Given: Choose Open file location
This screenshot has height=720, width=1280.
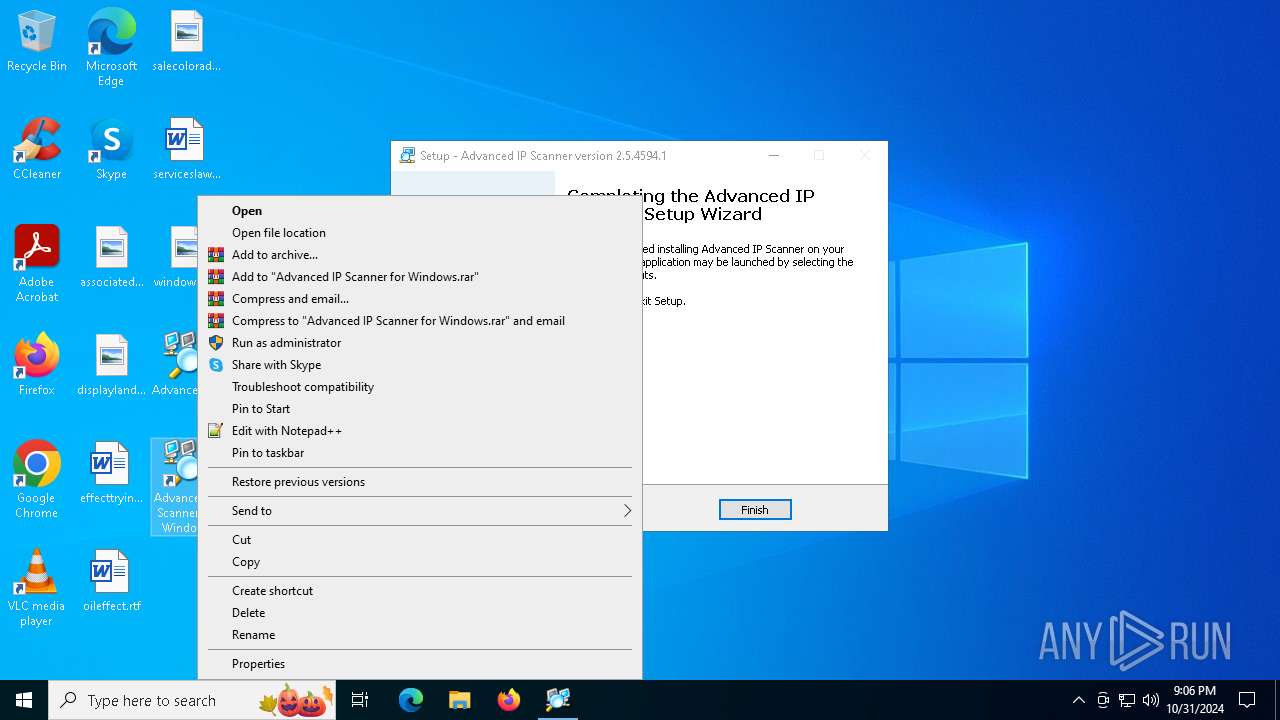Looking at the screenshot, I should 420,233.
